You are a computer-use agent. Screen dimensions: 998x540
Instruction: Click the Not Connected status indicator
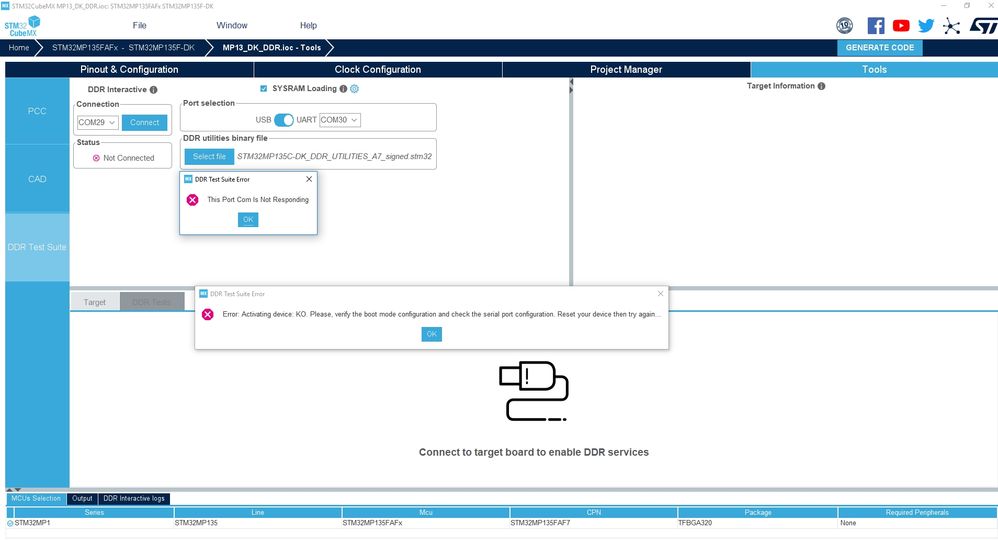[123, 158]
